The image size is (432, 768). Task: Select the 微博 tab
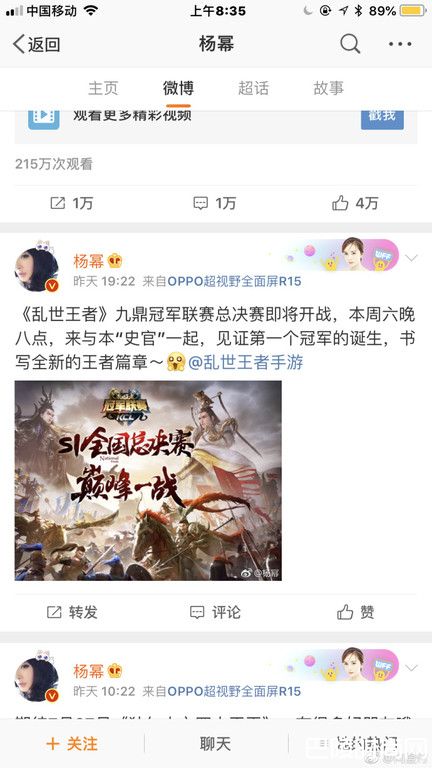178,88
